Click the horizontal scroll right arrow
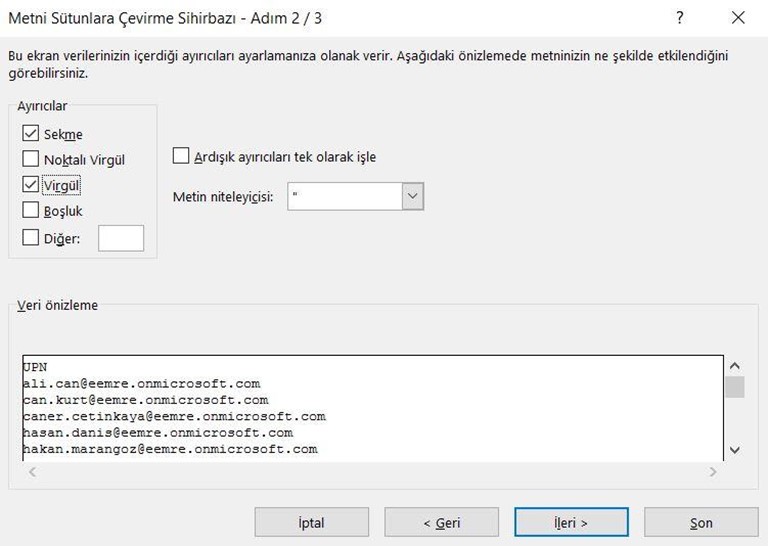Image resolution: width=768 pixels, height=546 pixels. (x=713, y=472)
